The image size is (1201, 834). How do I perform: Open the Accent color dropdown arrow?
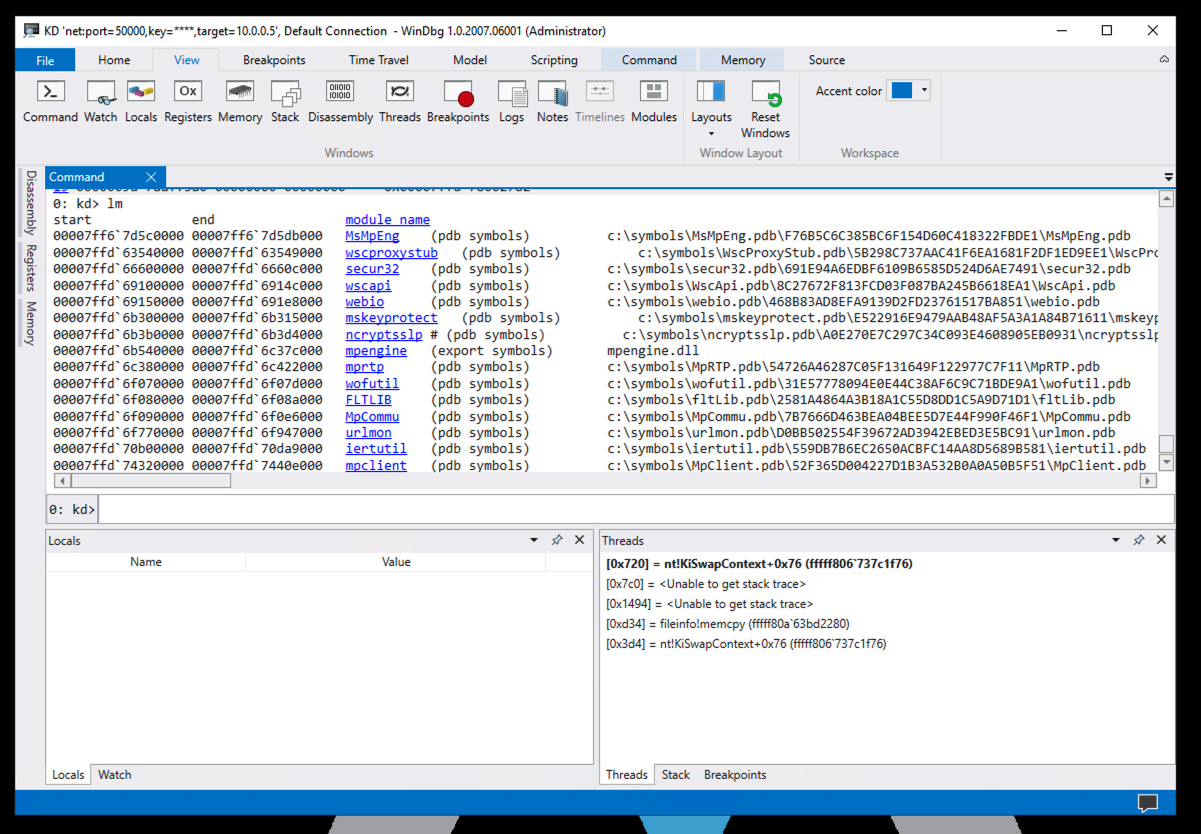point(924,90)
